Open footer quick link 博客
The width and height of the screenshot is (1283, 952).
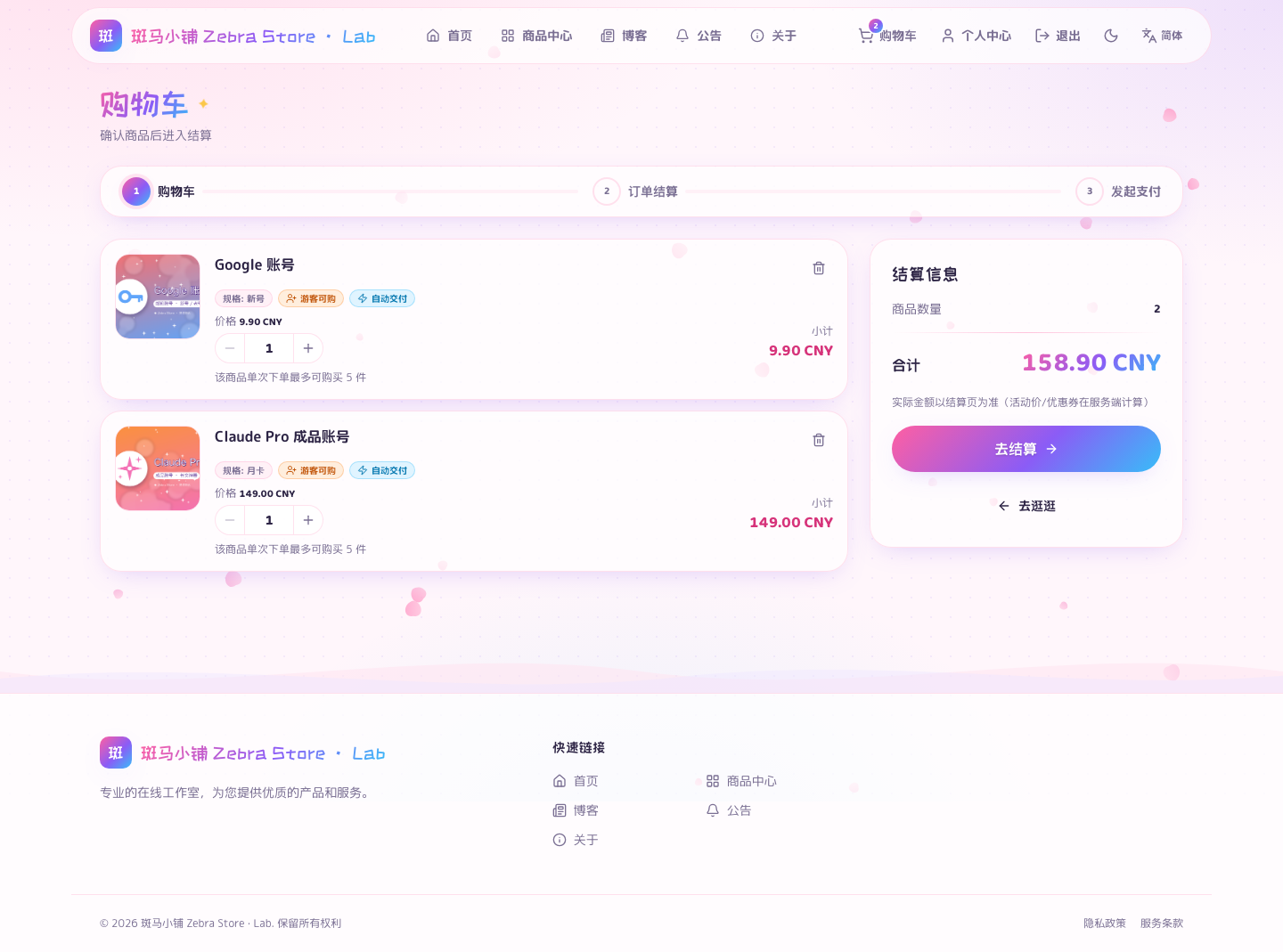(576, 810)
